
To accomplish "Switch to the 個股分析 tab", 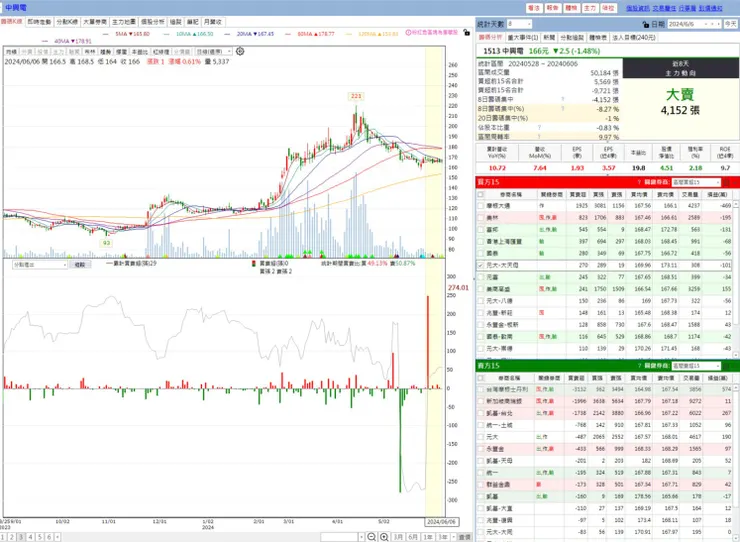I will point(152,22).
